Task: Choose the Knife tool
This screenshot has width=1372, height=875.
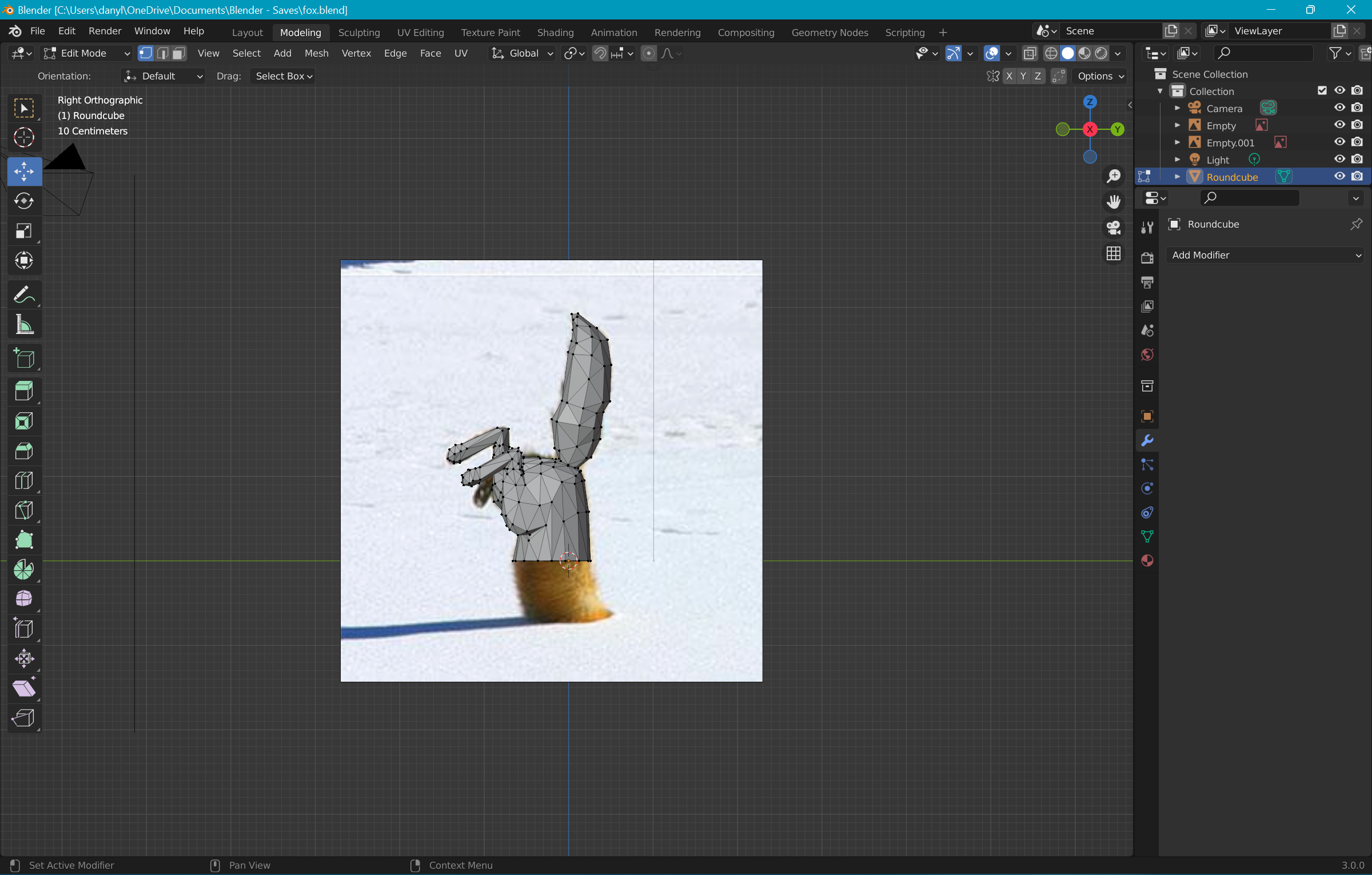Action: (x=24, y=510)
